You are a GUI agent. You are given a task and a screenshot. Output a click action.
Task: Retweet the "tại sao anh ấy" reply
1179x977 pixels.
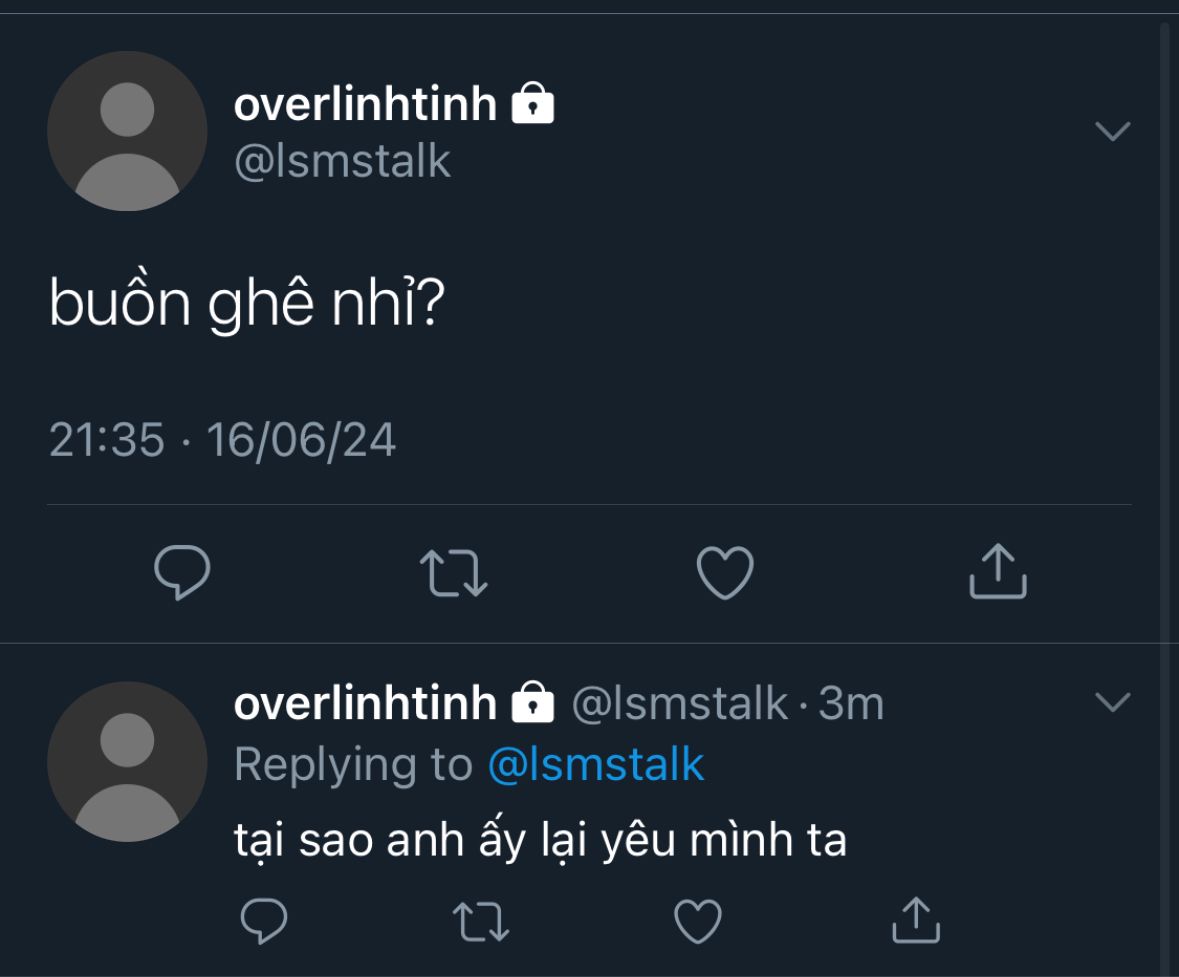(481, 921)
